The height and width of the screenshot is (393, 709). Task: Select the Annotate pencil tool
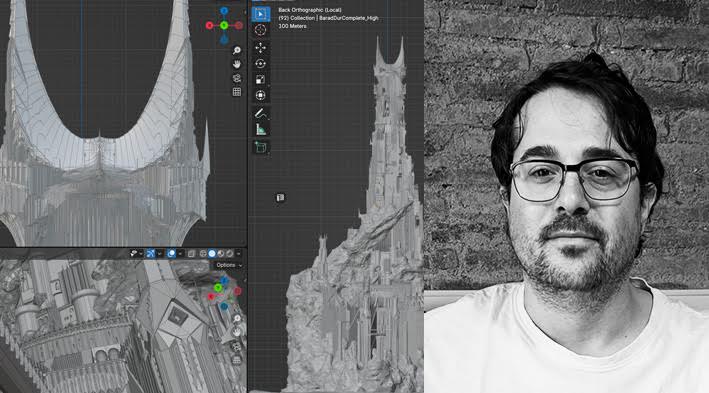[x=260, y=113]
